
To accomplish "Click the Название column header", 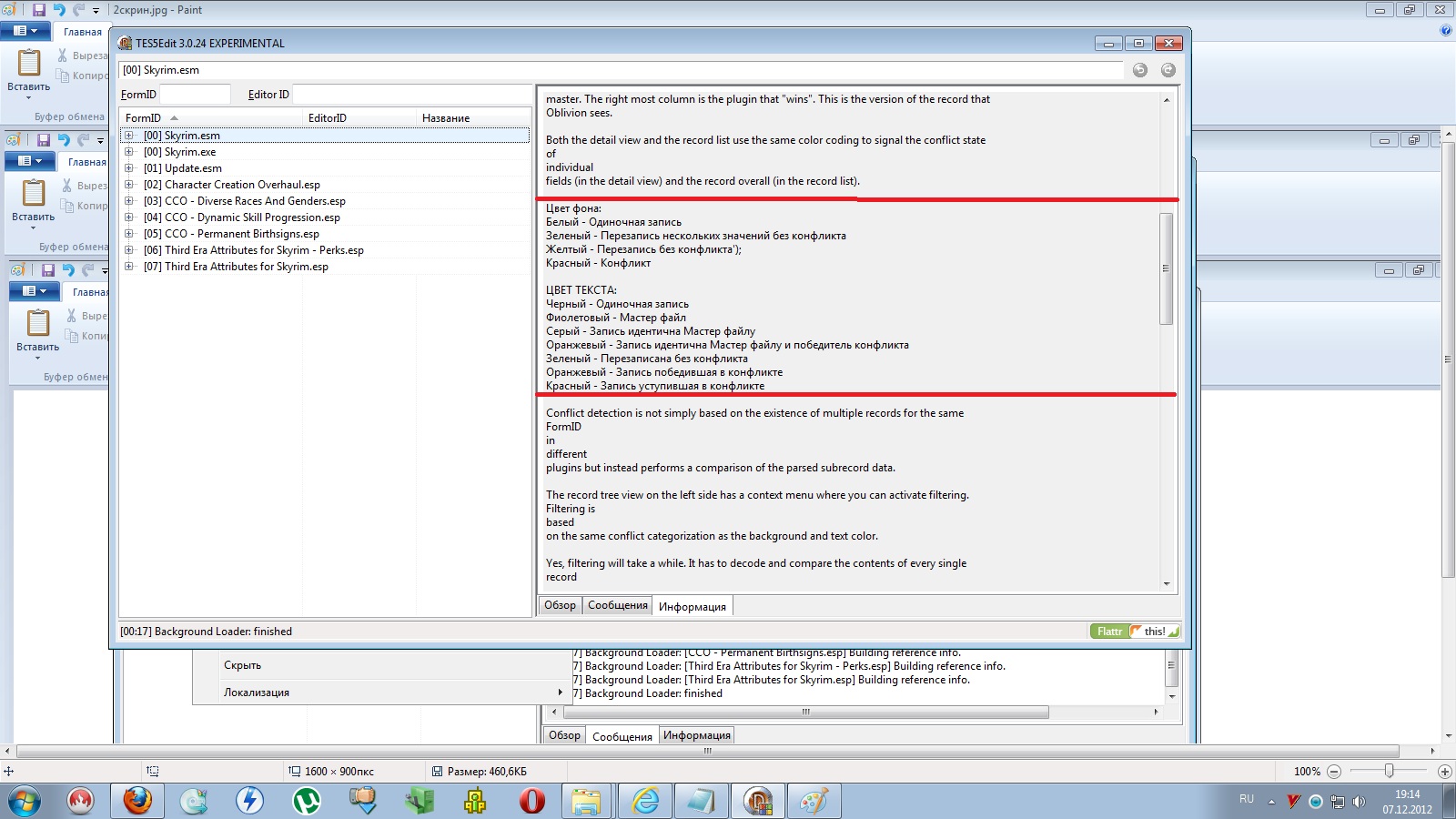I will [473, 118].
